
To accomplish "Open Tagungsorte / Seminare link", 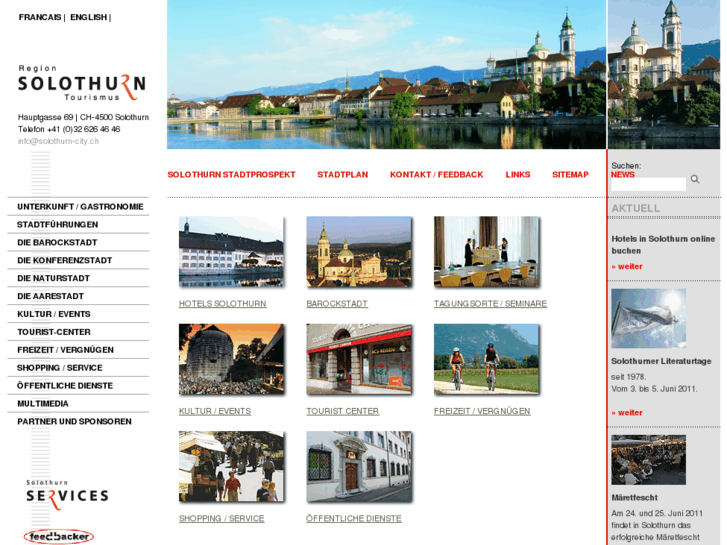I will pos(491,304).
